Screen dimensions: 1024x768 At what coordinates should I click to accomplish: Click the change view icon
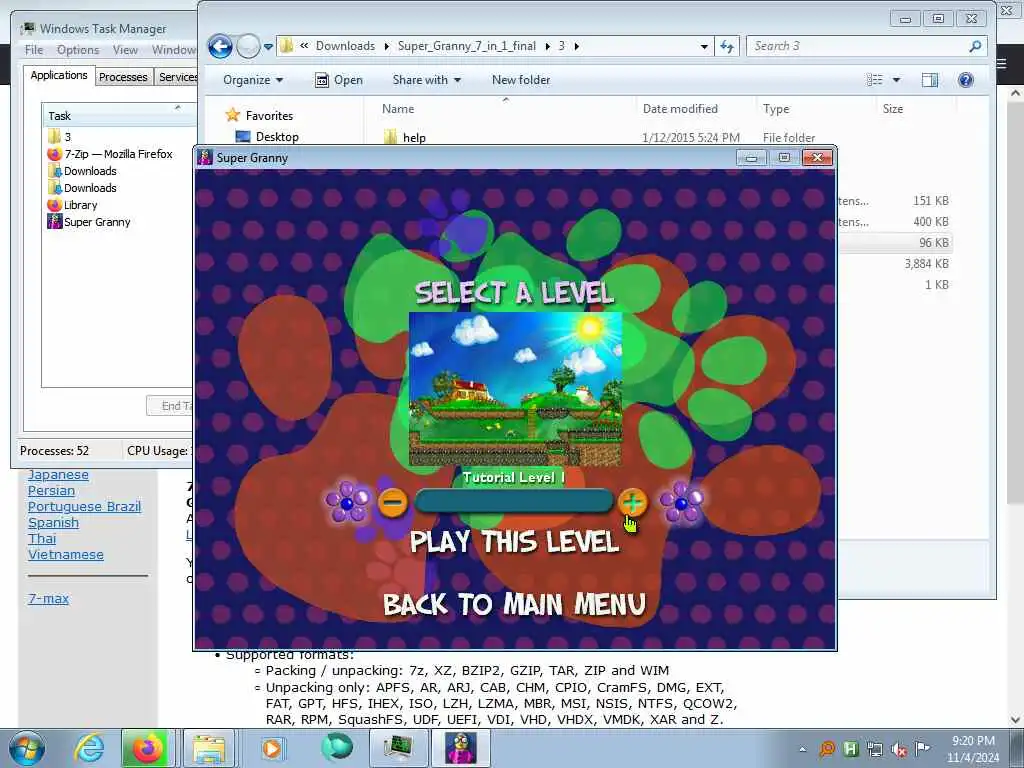pos(874,80)
